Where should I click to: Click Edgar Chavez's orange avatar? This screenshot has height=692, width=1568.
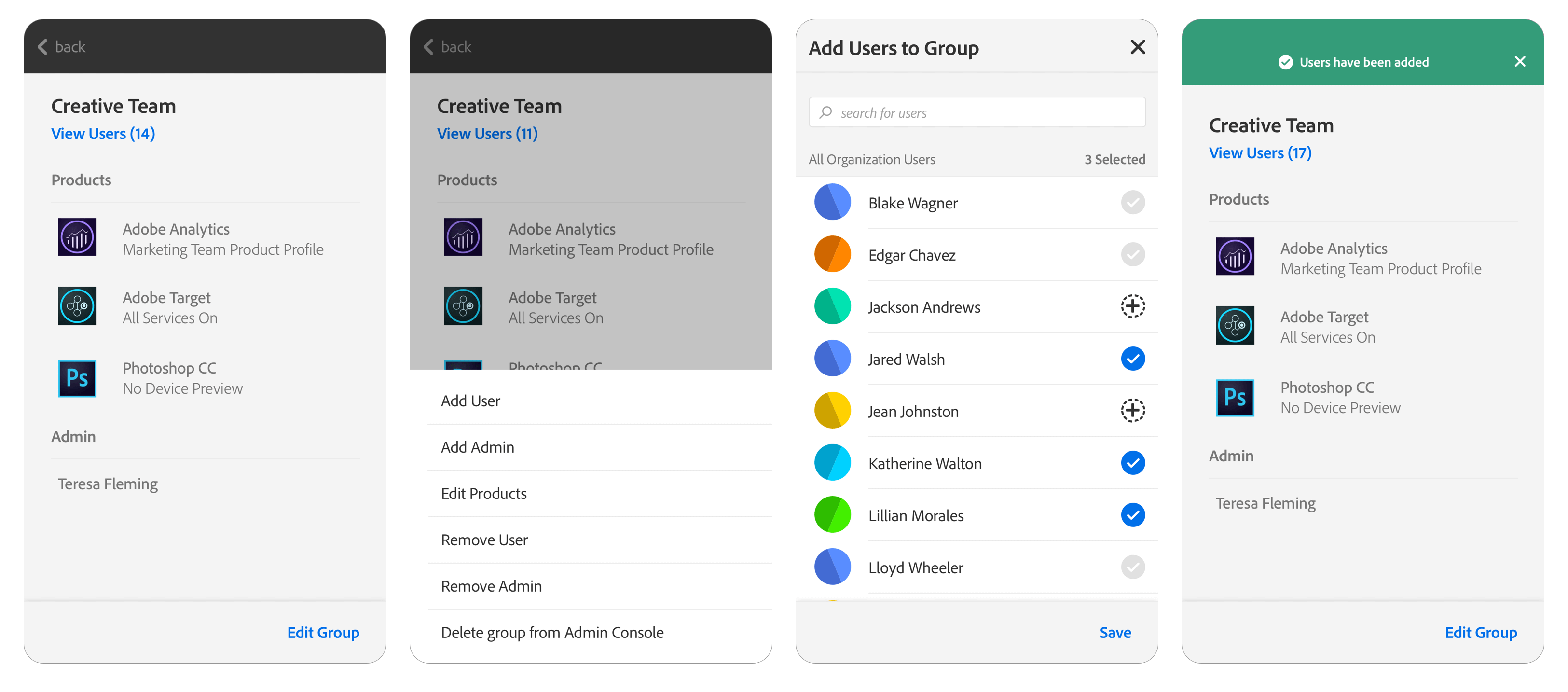[x=832, y=254]
